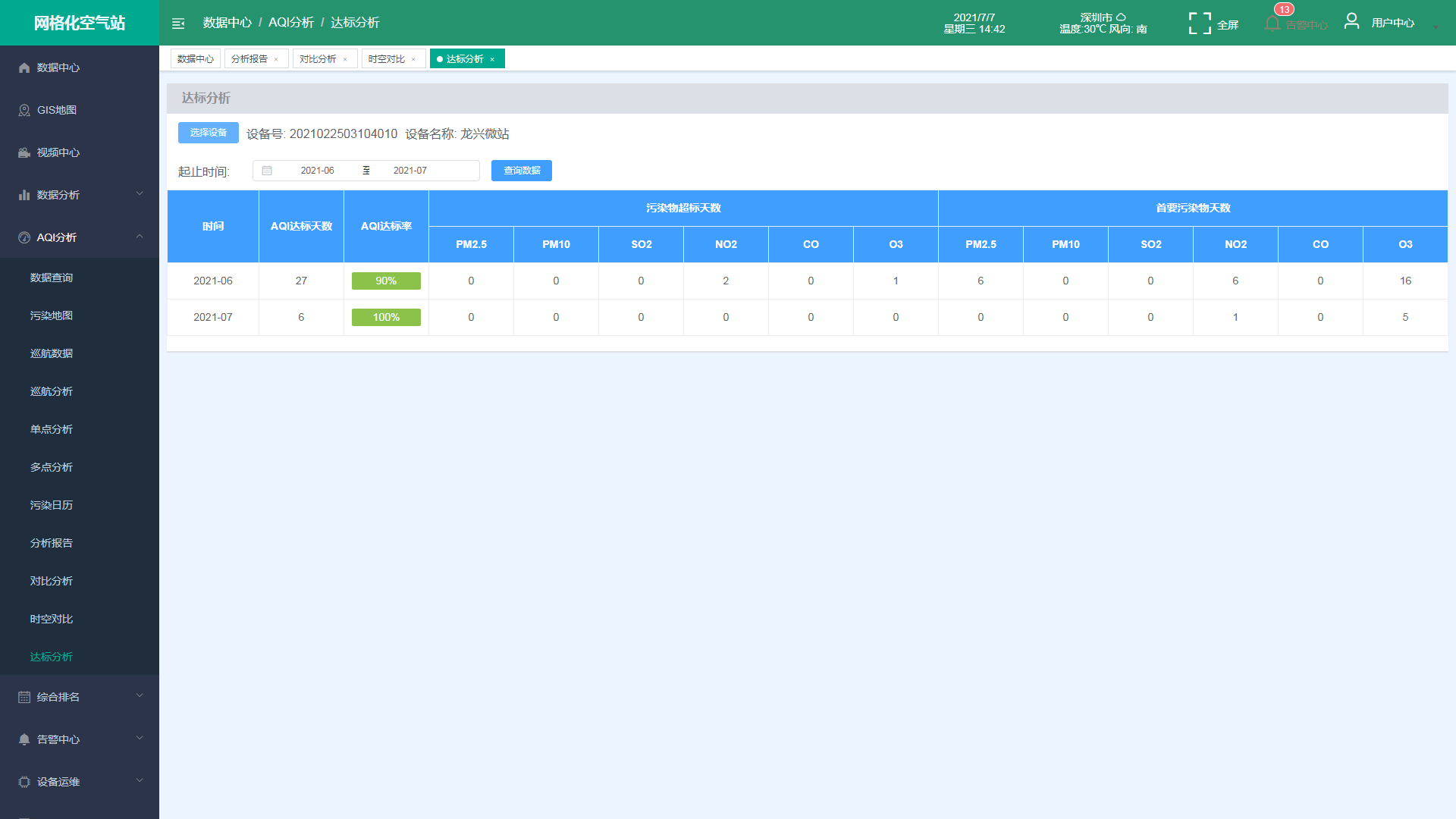Expand the 设备运维 menu chevron

[x=140, y=780]
